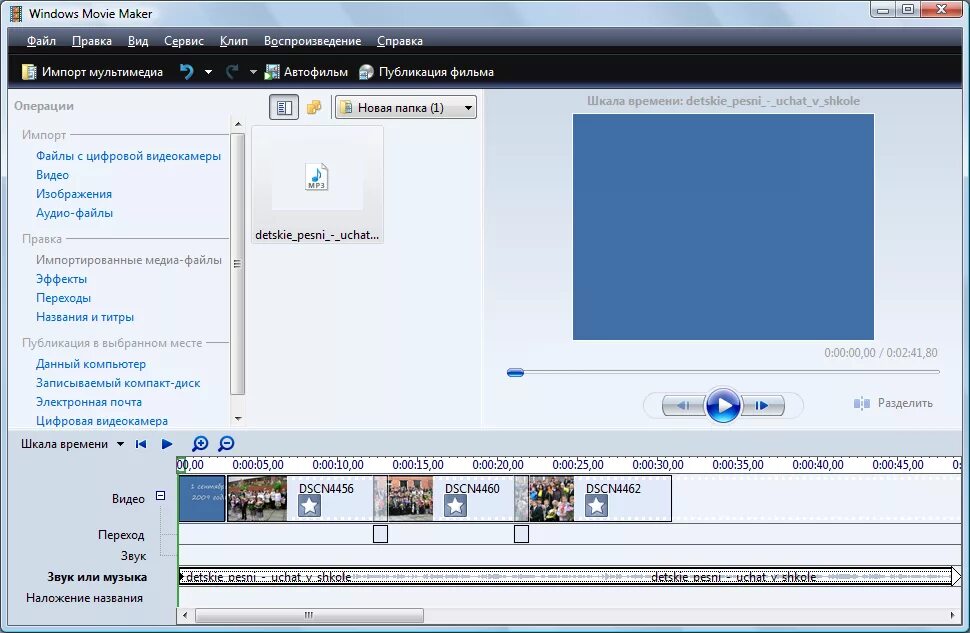Click the Import media toolbar icon
Viewport: 970px width, 633px height.
click(28, 72)
